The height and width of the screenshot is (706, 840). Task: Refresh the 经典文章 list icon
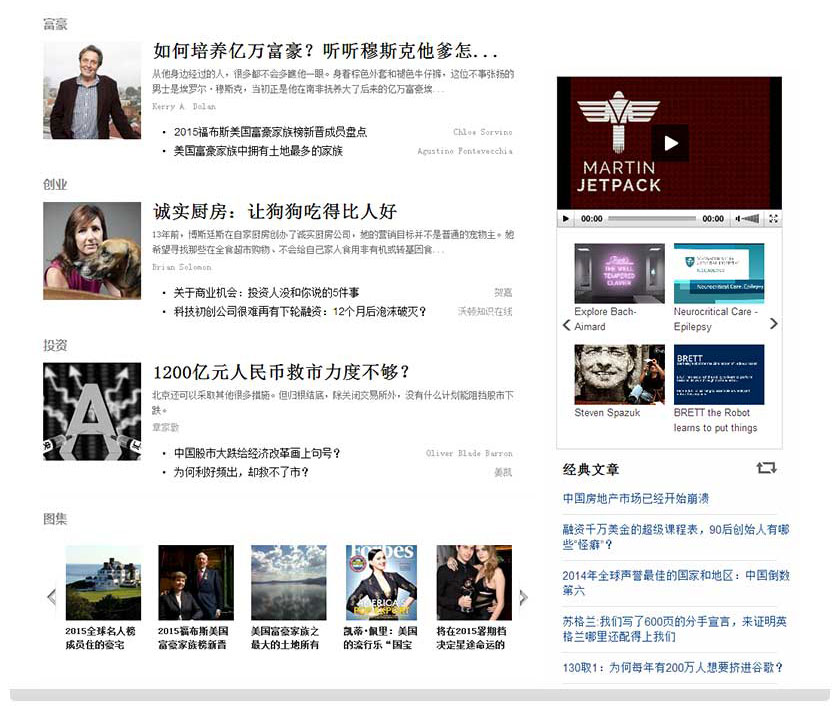[766, 468]
